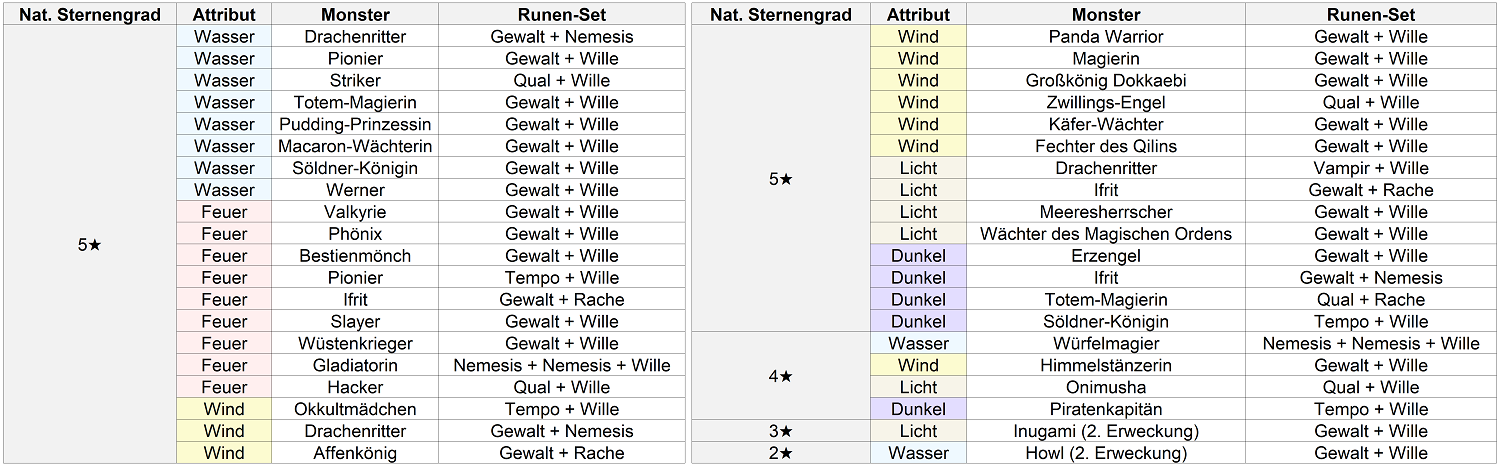1500x466 pixels.
Task: Click the yellow Wind cell beside Himmelstänzerin
Action: pyautogui.click(x=918, y=366)
